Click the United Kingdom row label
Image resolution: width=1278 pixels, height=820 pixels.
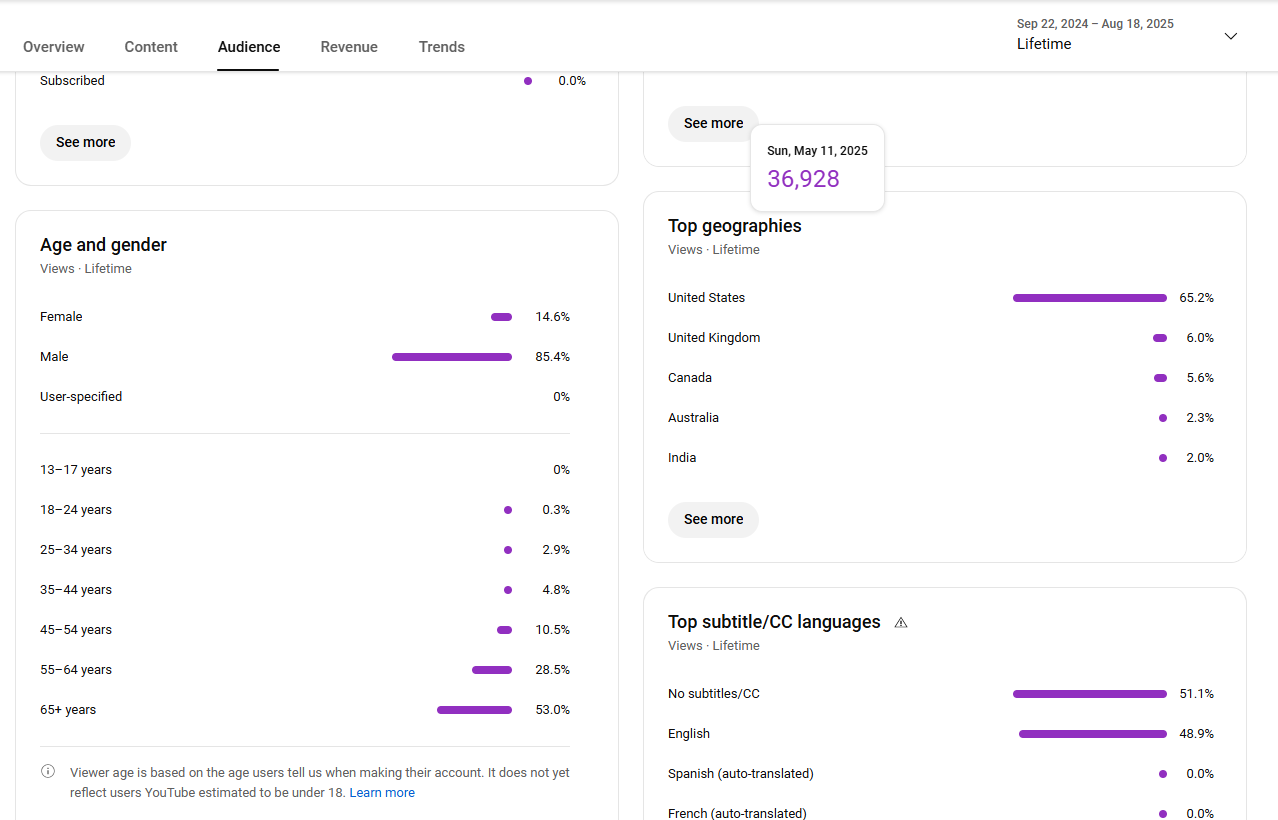(714, 338)
